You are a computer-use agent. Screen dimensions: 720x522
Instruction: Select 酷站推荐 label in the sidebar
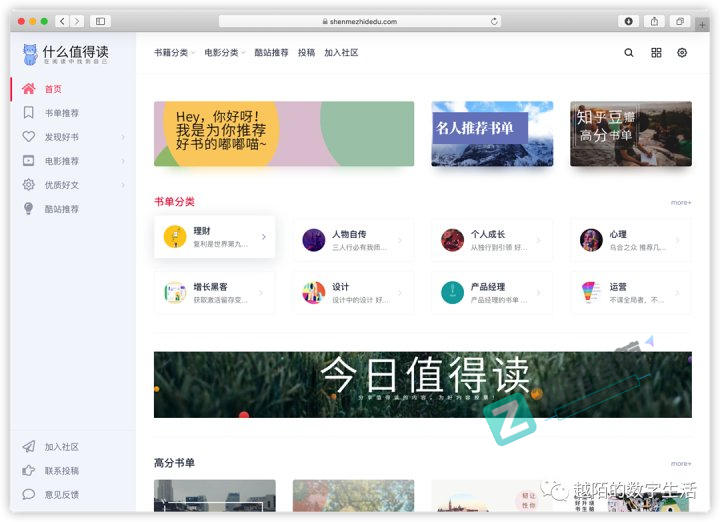62,209
